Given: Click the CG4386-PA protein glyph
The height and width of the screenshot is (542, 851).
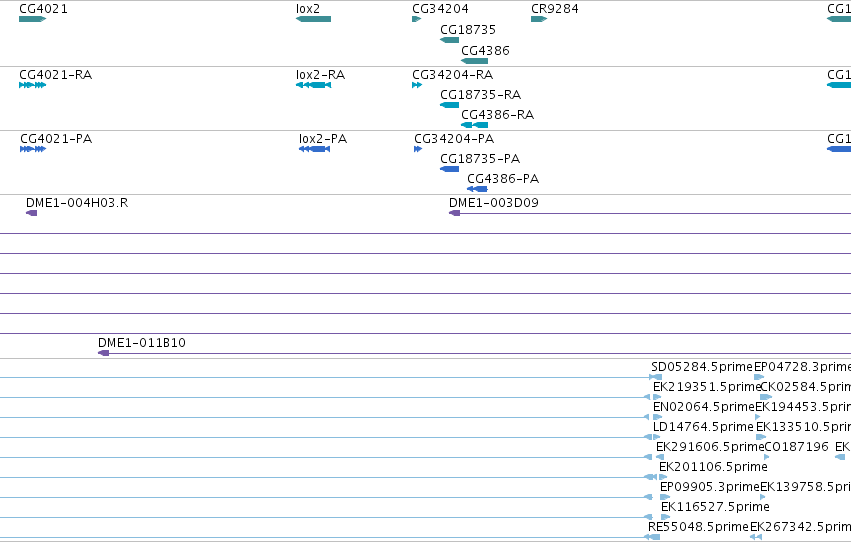Looking at the screenshot, I should [x=478, y=189].
